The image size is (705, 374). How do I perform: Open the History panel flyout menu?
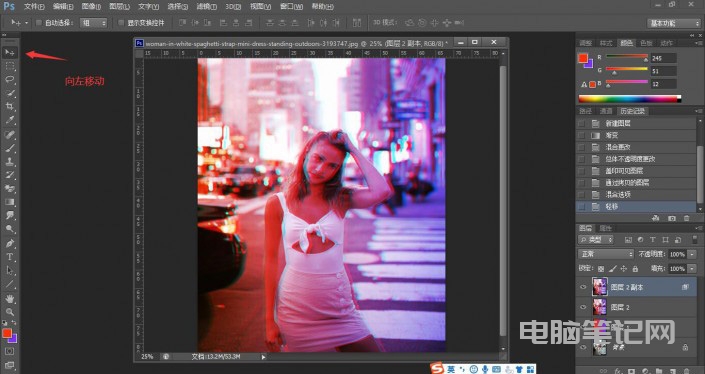point(699,111)
